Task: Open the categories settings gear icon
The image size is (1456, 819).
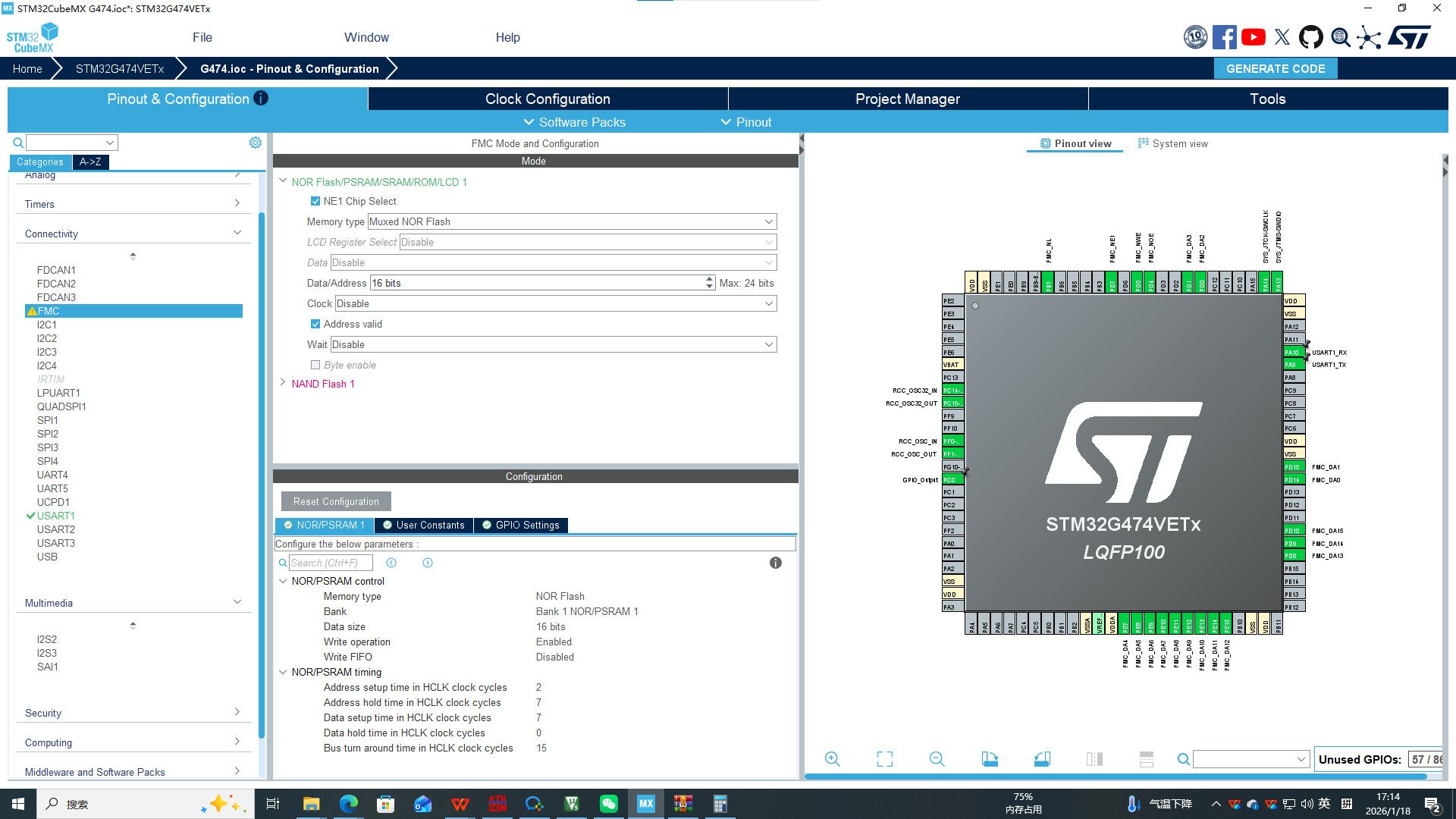Action: tap(256, 143)
